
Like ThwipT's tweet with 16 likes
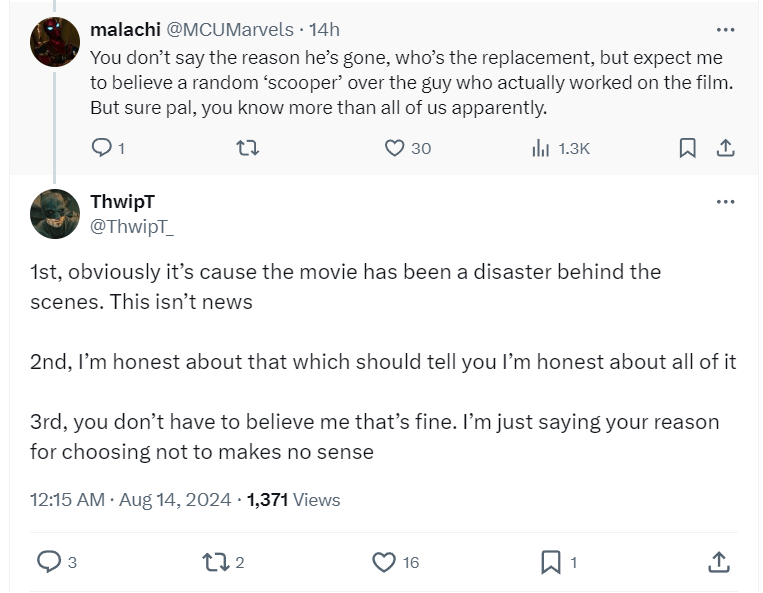point(384,563)
